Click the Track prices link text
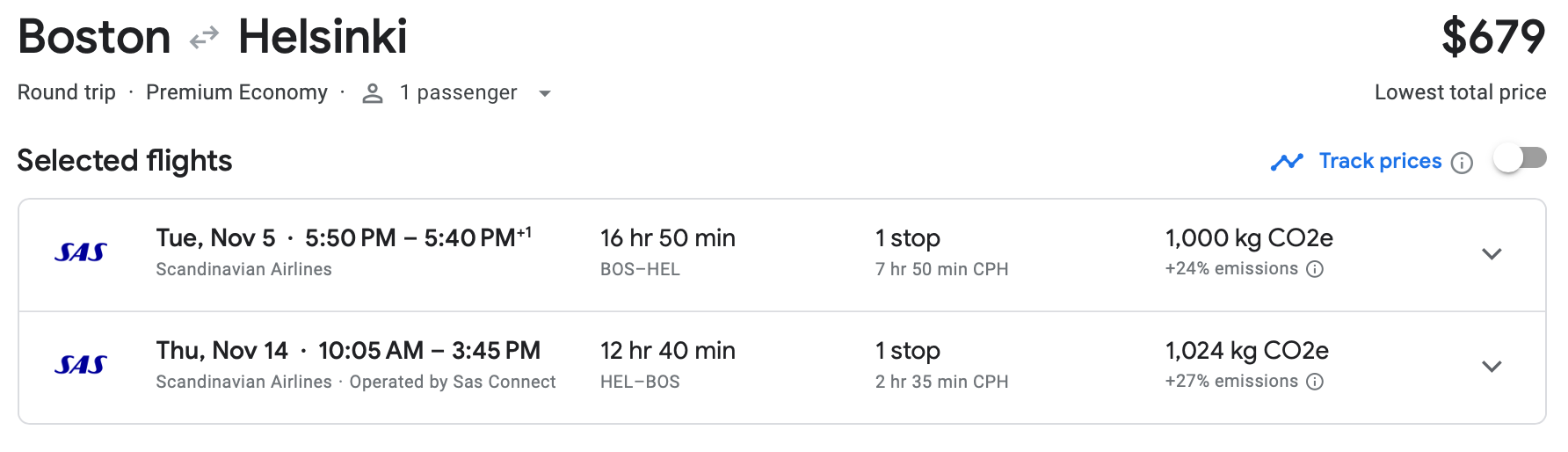This screenshot has height=452, width=1568. point(1380,161)
